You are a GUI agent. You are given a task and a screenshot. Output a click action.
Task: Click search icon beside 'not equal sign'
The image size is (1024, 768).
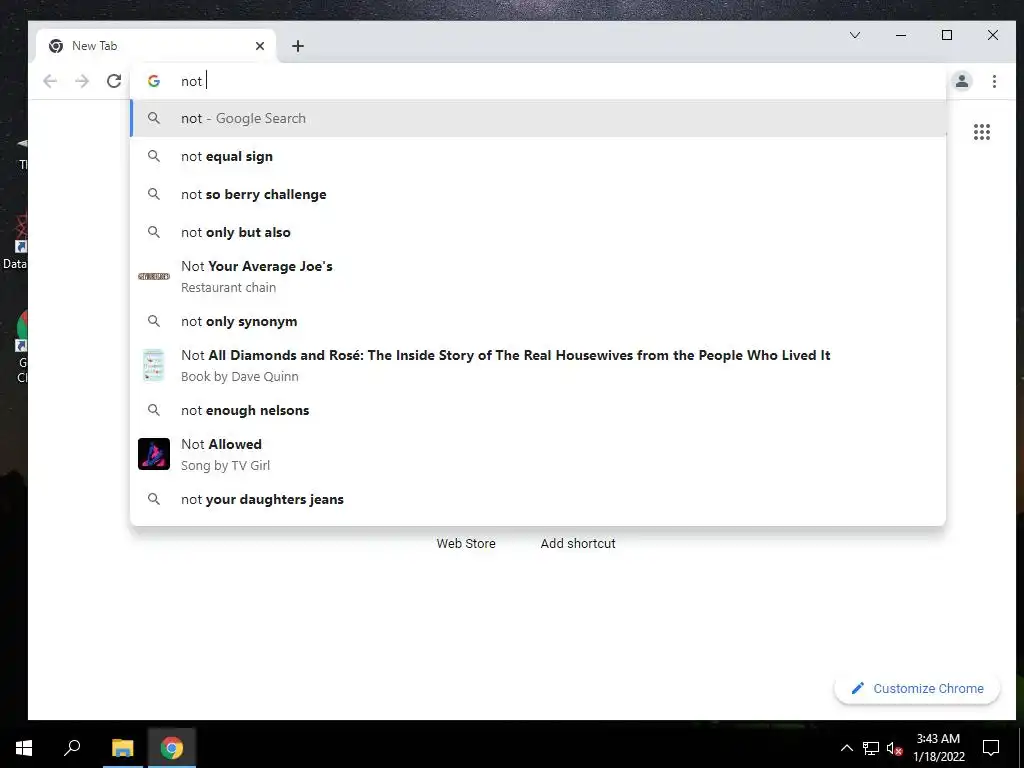point(153,156)
